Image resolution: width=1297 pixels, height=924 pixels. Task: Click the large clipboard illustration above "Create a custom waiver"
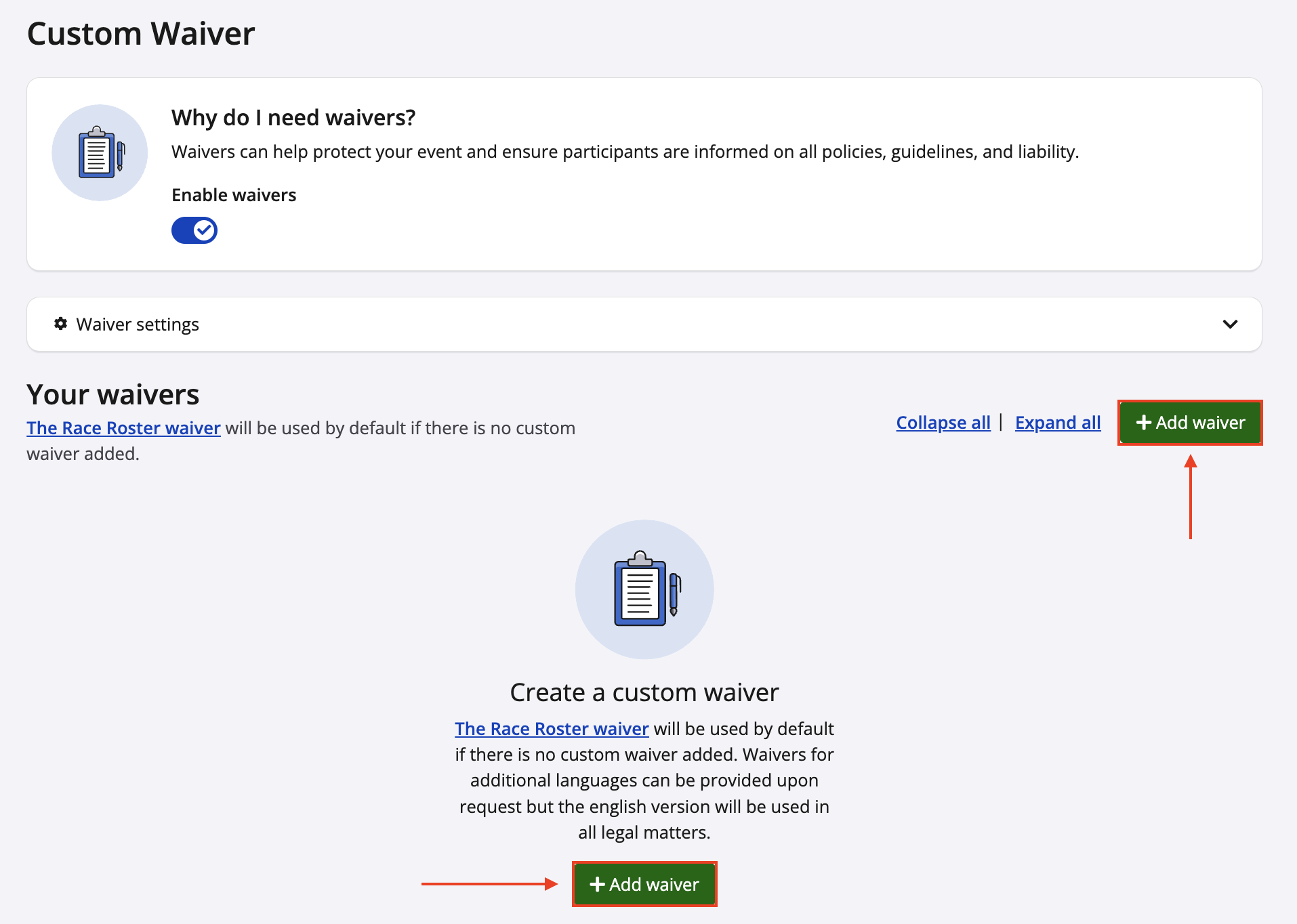point(644,589)
